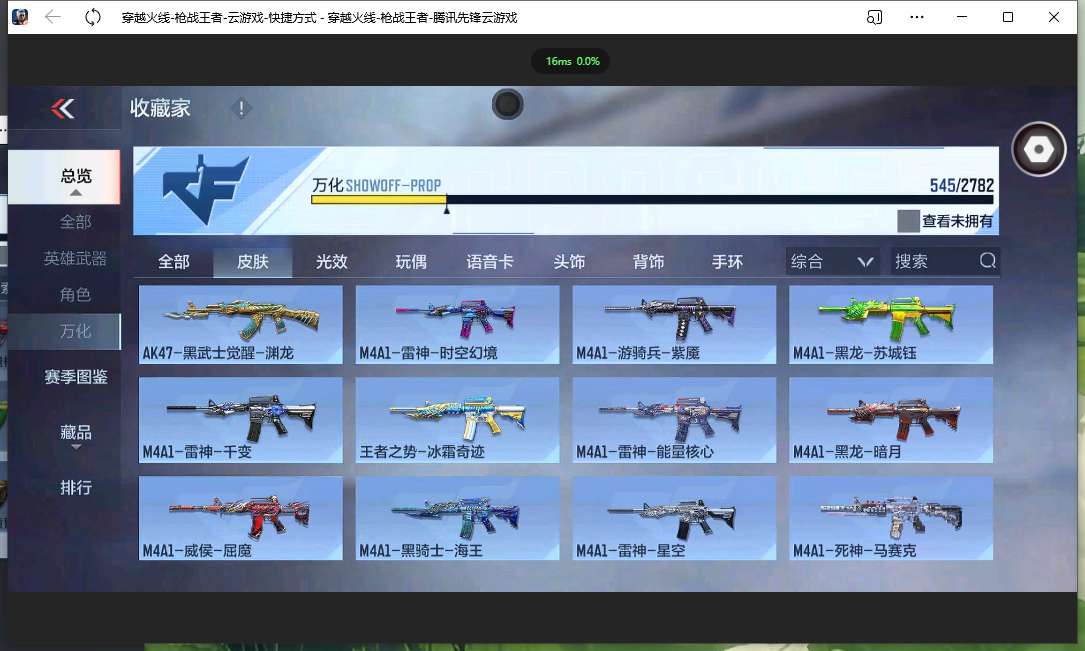Image resolution: width=1085 pixels, height=651 pixels.
Task: Open M4A1-雷神-千变 skin card
Action: pos(241,420)
